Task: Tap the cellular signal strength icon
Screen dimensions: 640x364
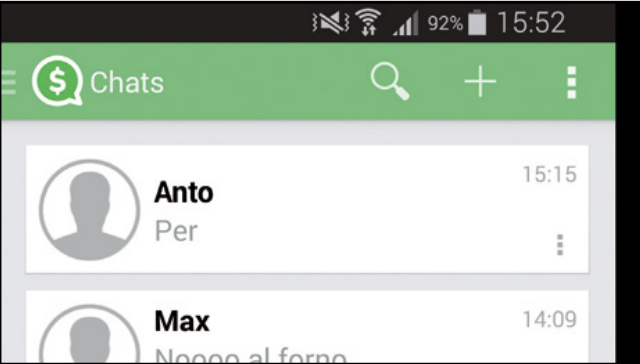Action: [x=405, y=23]
